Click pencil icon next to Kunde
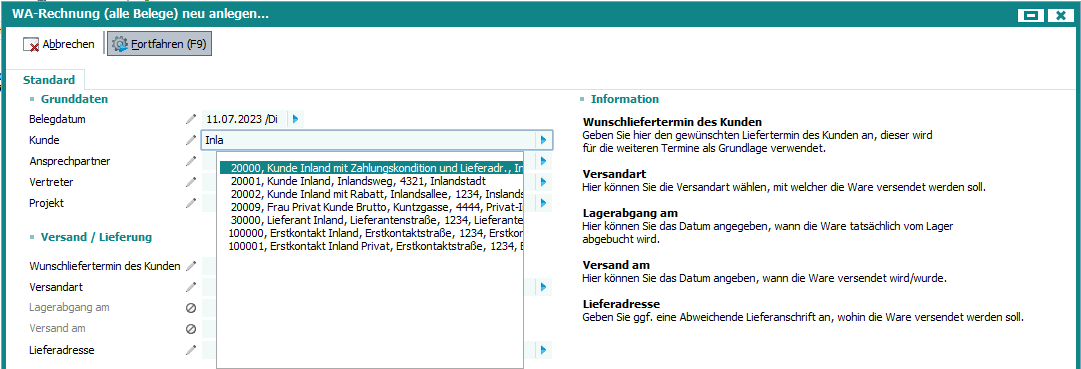The width and height of the screenshot is (1081, 369). coord(191,140)
